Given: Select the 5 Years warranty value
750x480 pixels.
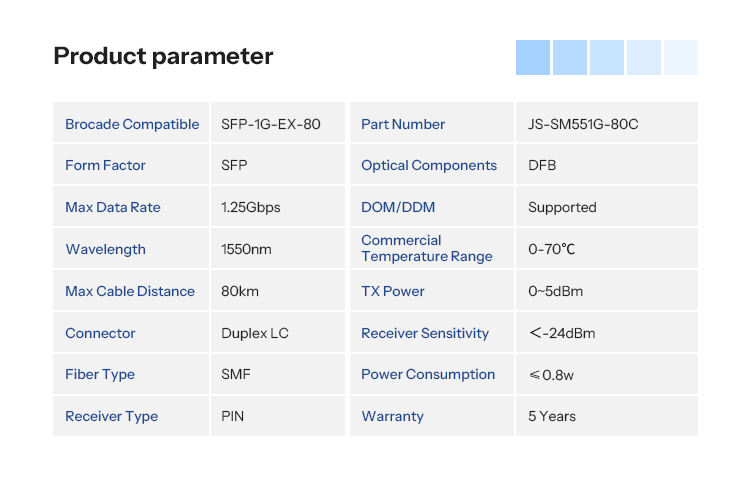Looking at the screenshot, I should [x=552, y=416].
